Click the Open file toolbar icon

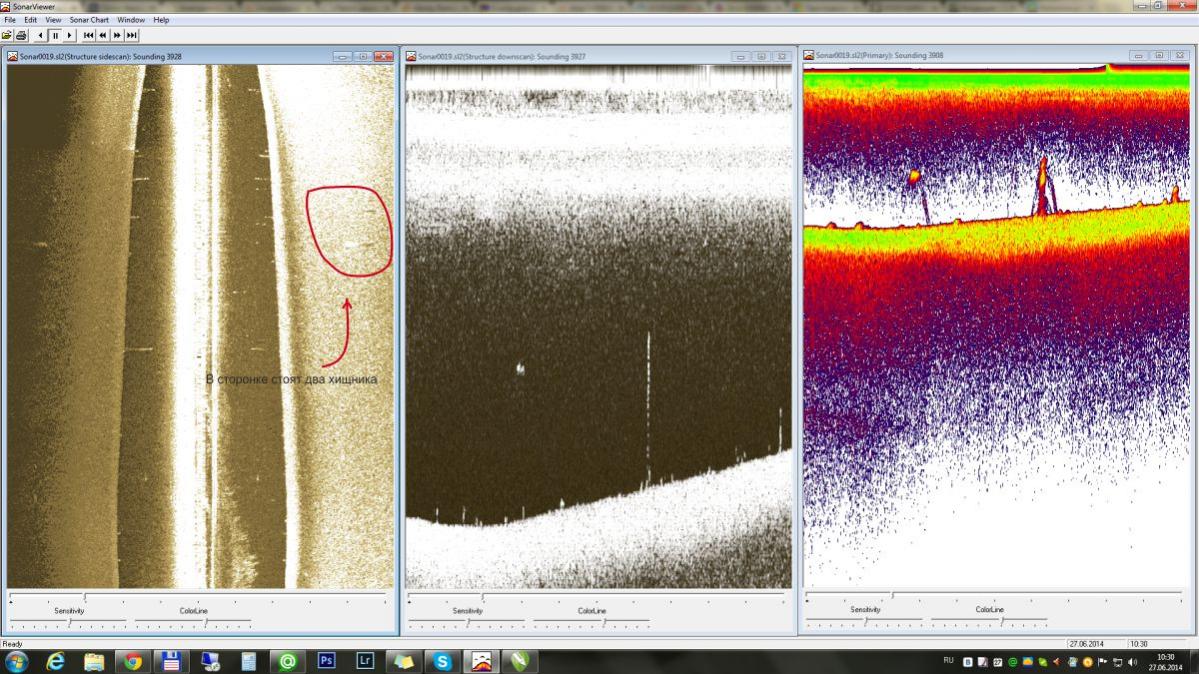click(7, 35)
